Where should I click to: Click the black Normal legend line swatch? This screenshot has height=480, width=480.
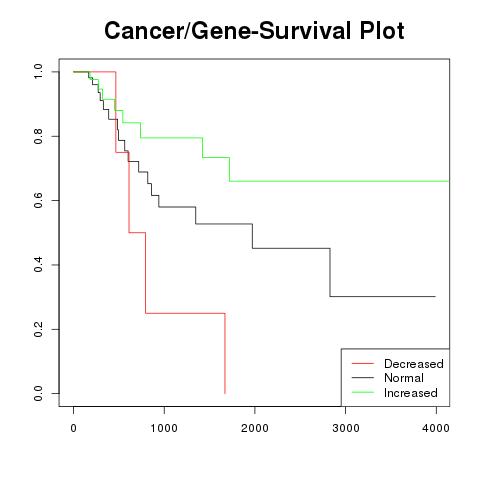pos(363,378)
